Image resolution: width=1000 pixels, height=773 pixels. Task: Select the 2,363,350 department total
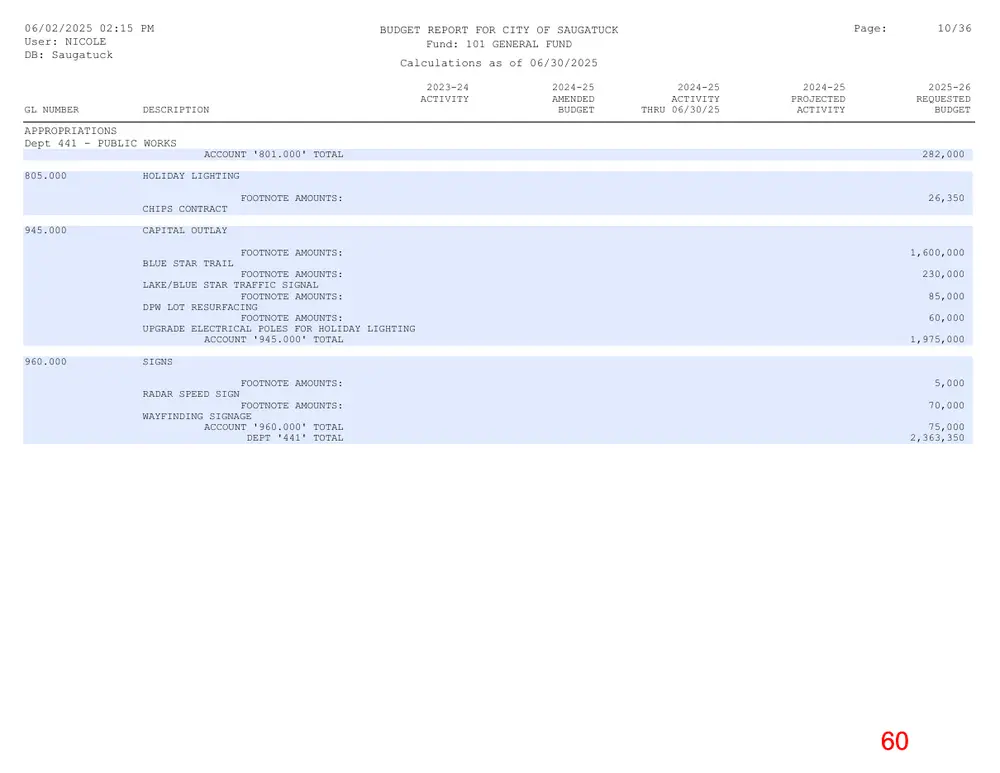(x=937, y=438)
